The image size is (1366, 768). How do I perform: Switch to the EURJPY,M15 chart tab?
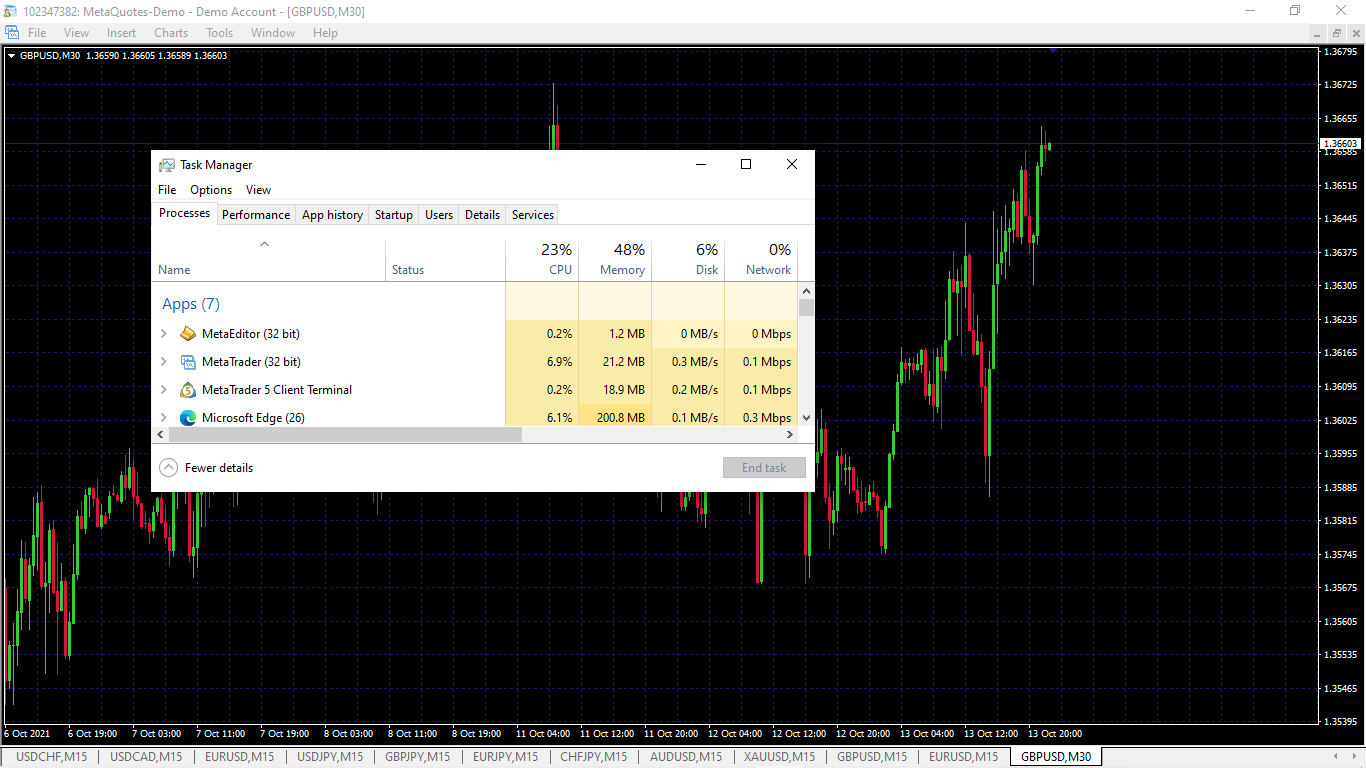click(505, 757)
